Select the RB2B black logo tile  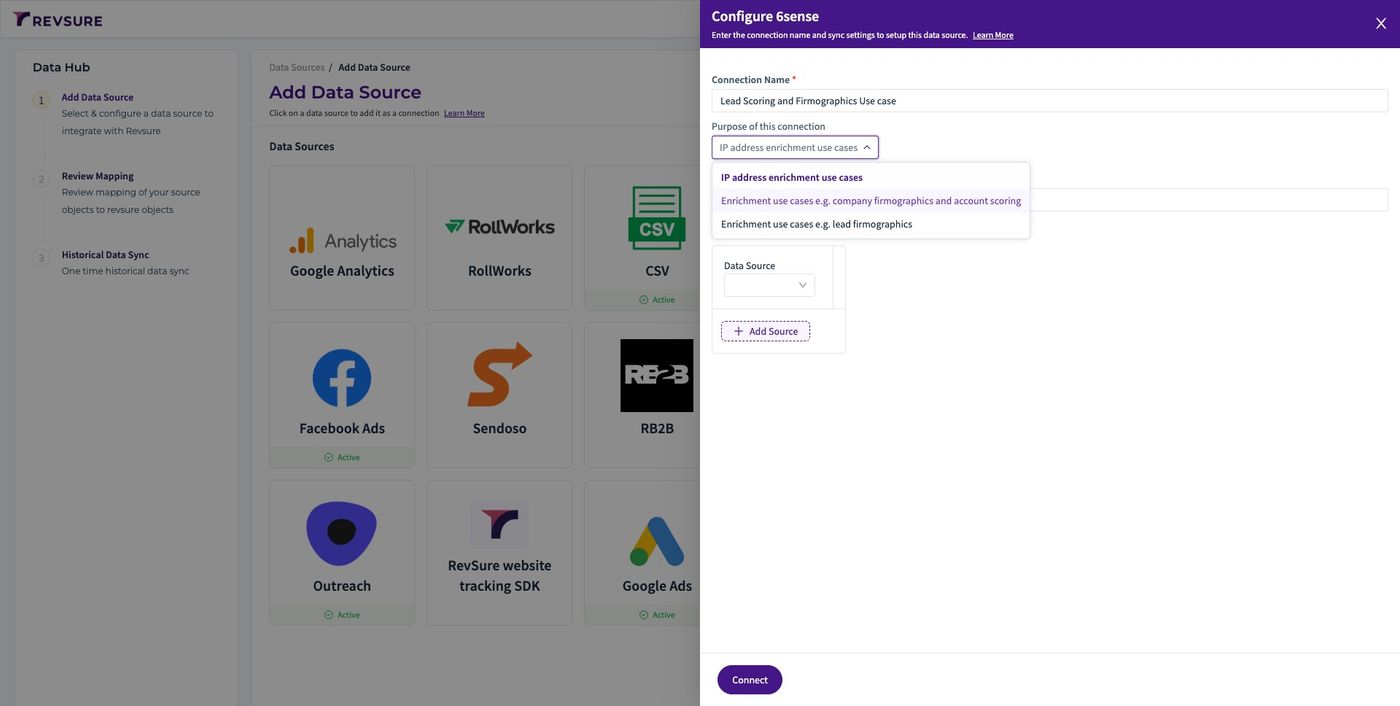[656, 375]
